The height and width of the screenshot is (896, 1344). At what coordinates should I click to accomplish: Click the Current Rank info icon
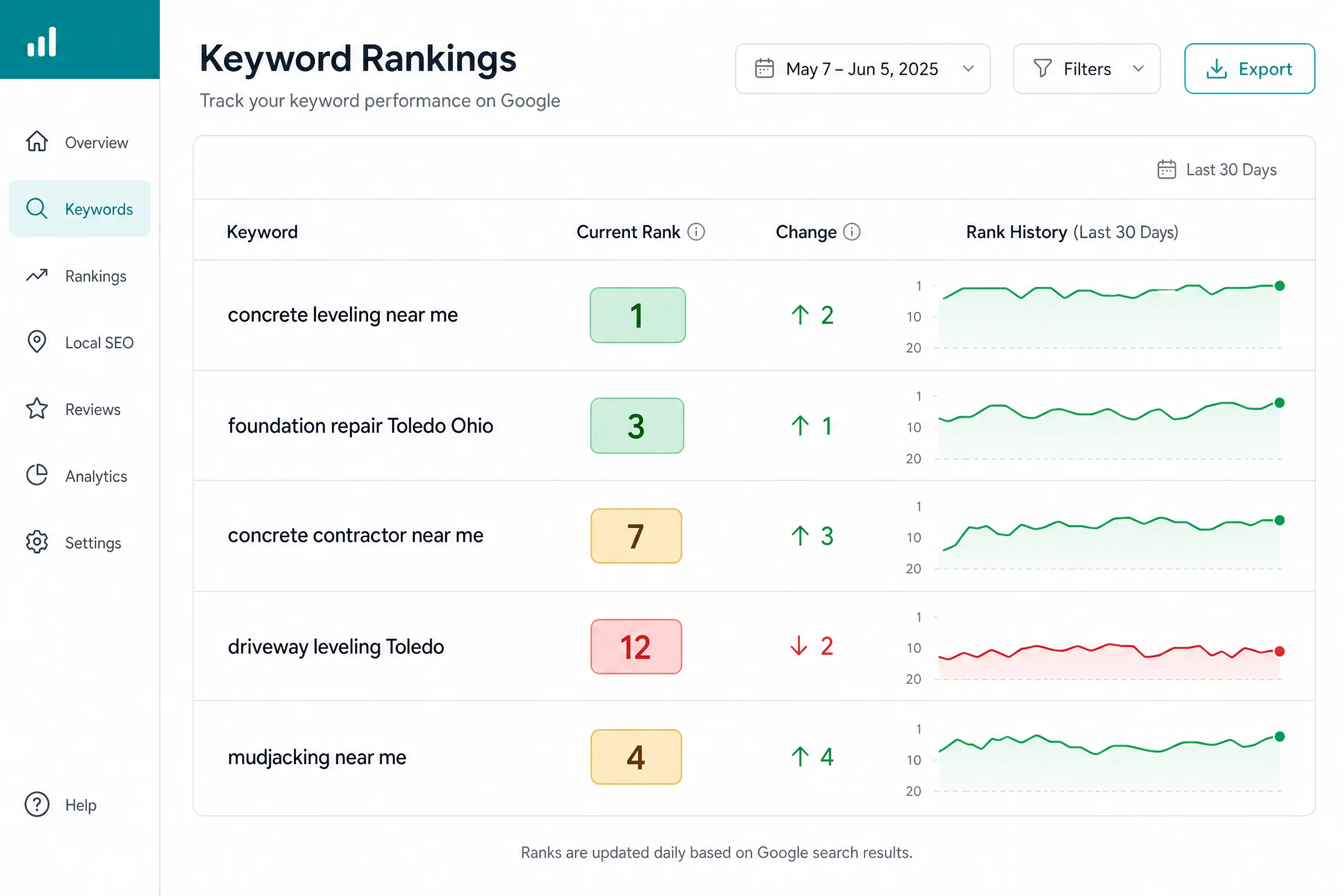pos(696,232)
